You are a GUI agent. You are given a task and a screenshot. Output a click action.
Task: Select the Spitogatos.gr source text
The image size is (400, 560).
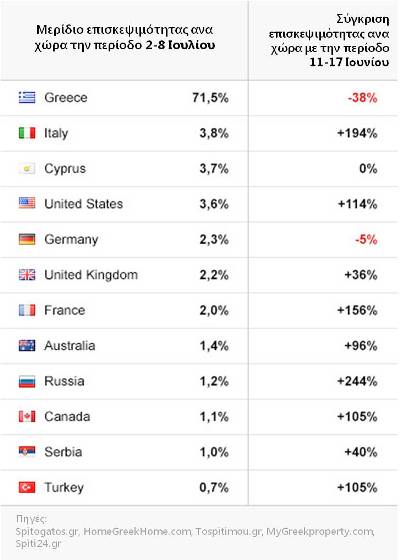point(47,531)
